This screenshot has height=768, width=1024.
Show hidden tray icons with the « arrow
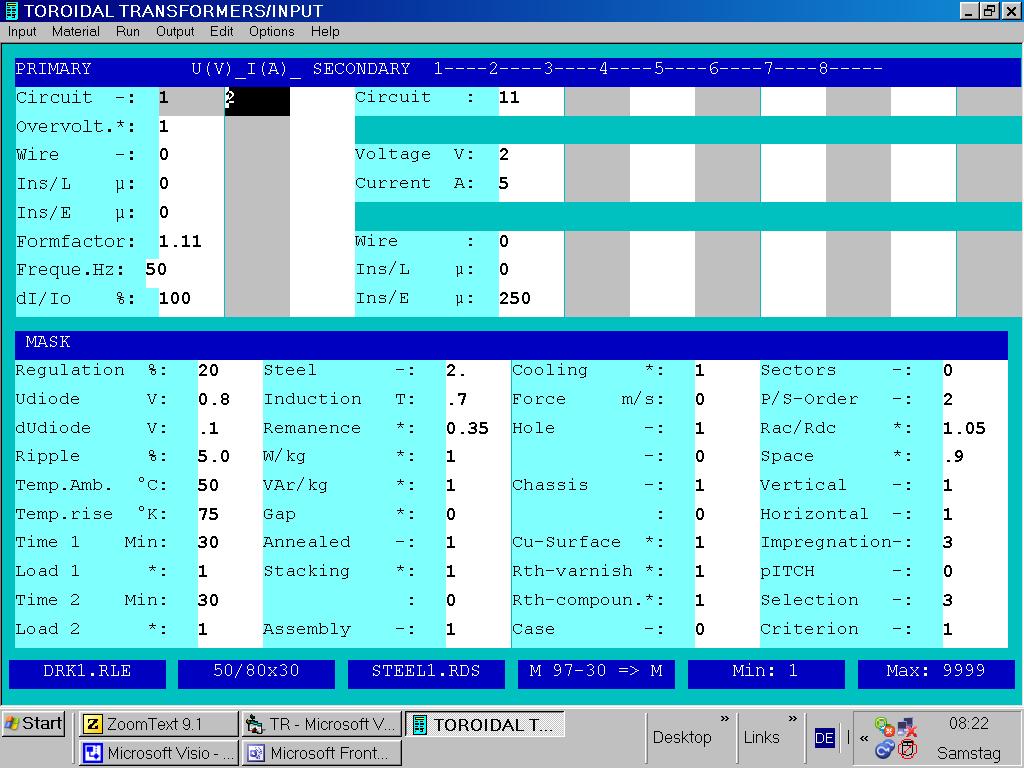click(864, 739)
